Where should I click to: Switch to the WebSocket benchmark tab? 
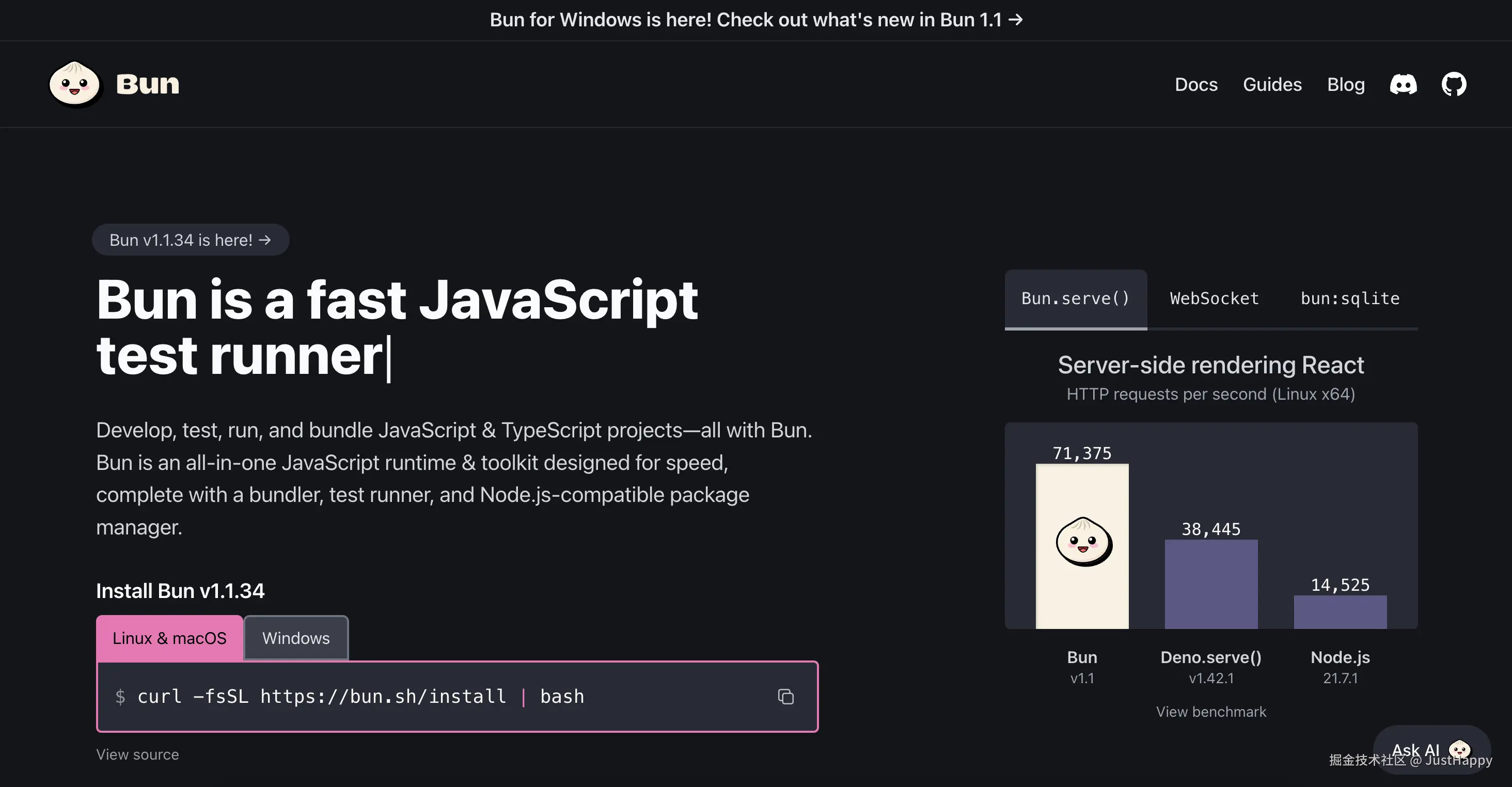pyautogui.click(x=1214, y=298)
